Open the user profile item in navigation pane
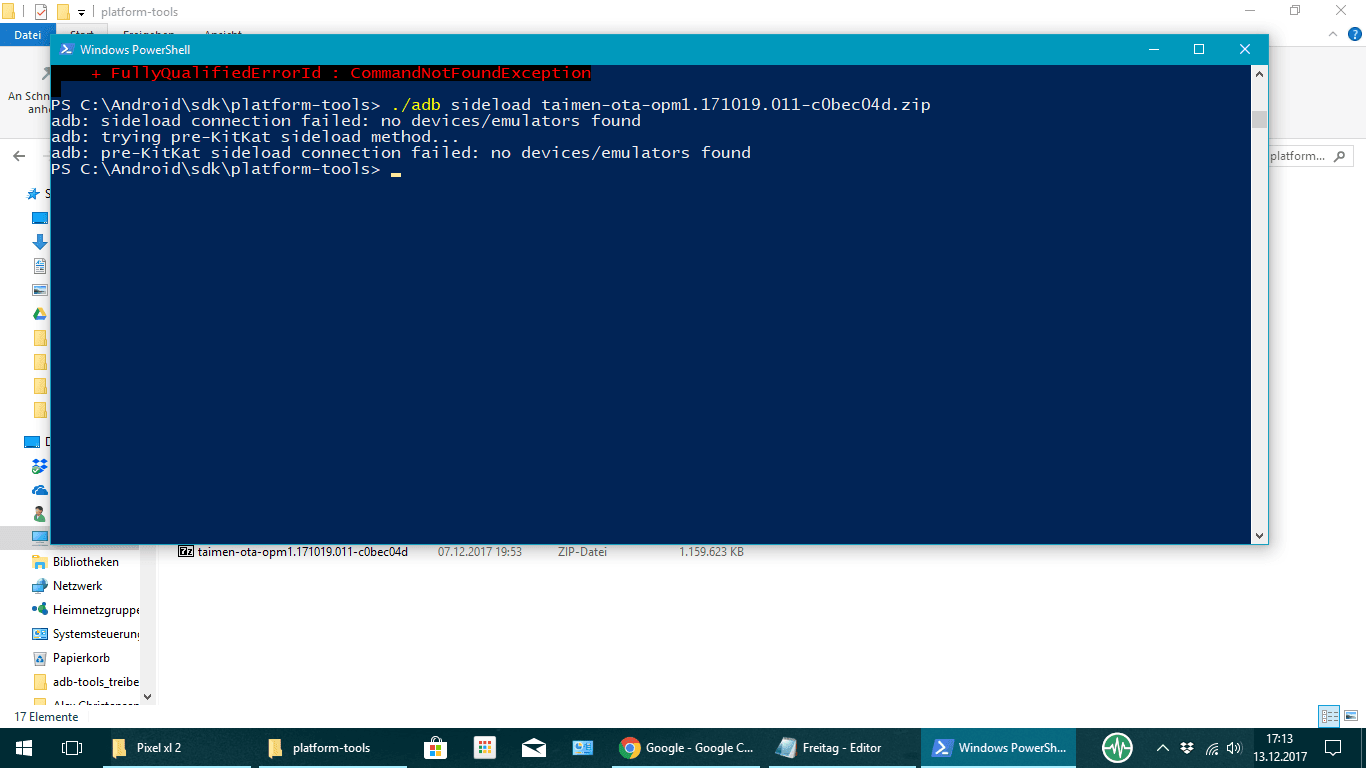Screen dimensions: 1366x768 [x=40, y=514]
